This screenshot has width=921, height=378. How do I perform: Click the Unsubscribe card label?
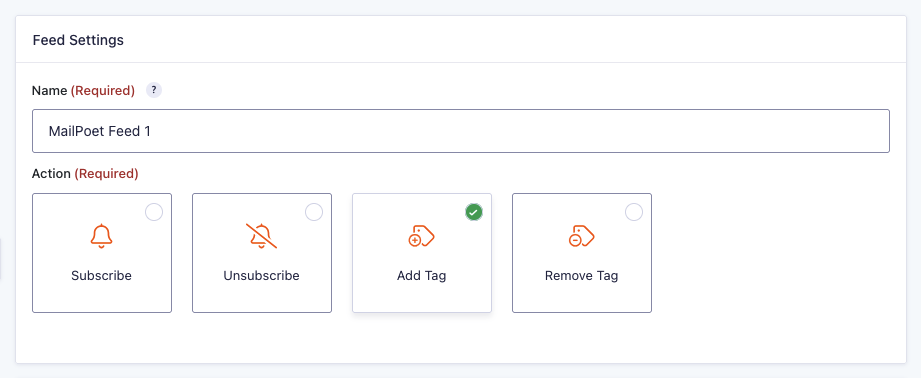261,276
